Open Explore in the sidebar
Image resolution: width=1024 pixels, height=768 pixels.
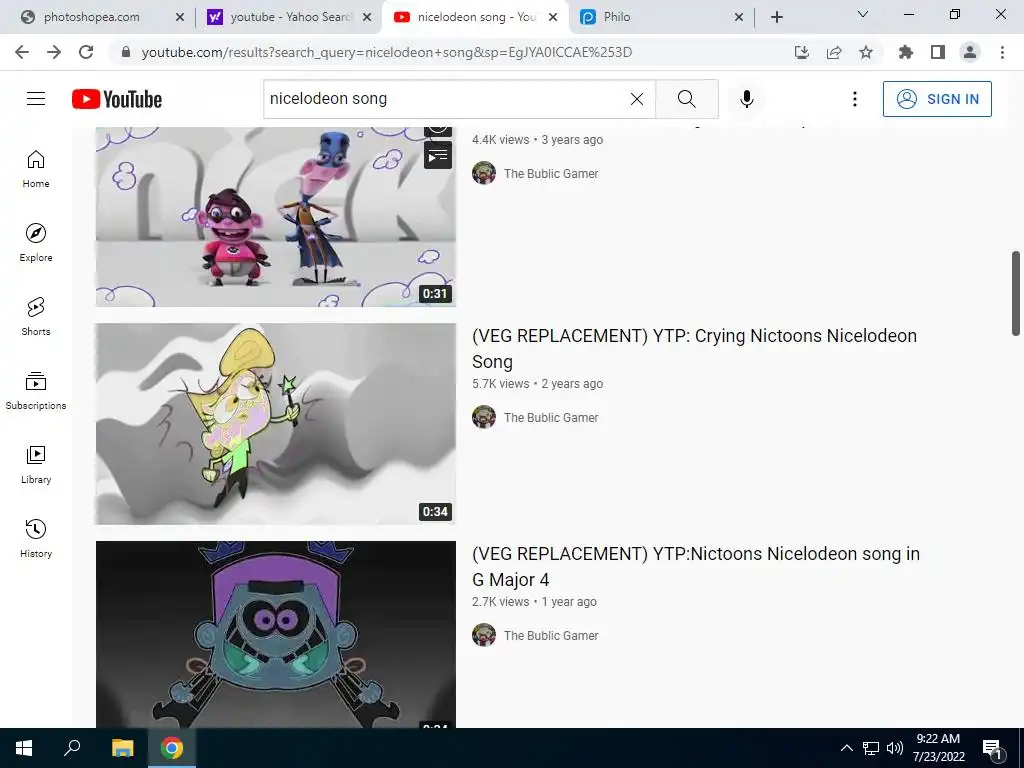(36, 242)
